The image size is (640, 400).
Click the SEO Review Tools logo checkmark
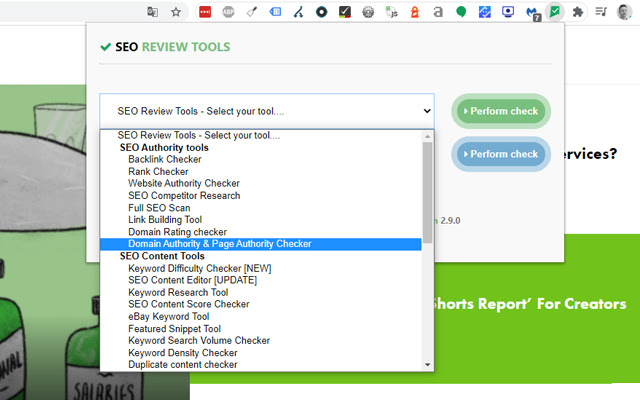point(105,47)
